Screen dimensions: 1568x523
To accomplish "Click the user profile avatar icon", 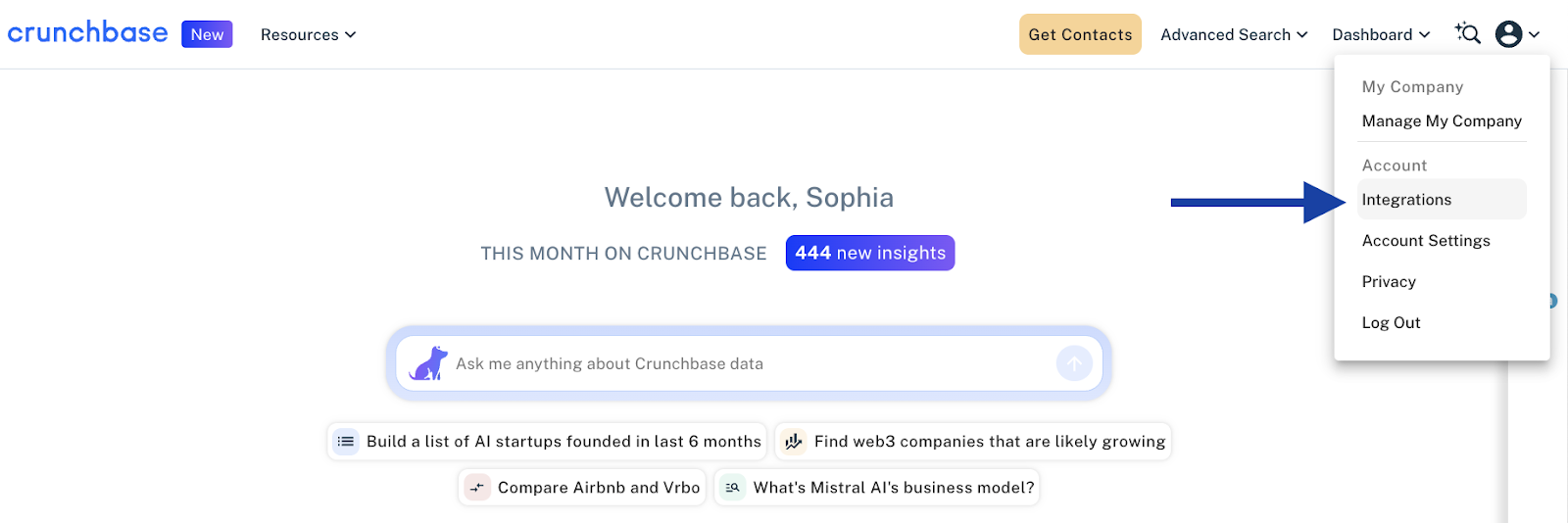I will (1508, 34).
